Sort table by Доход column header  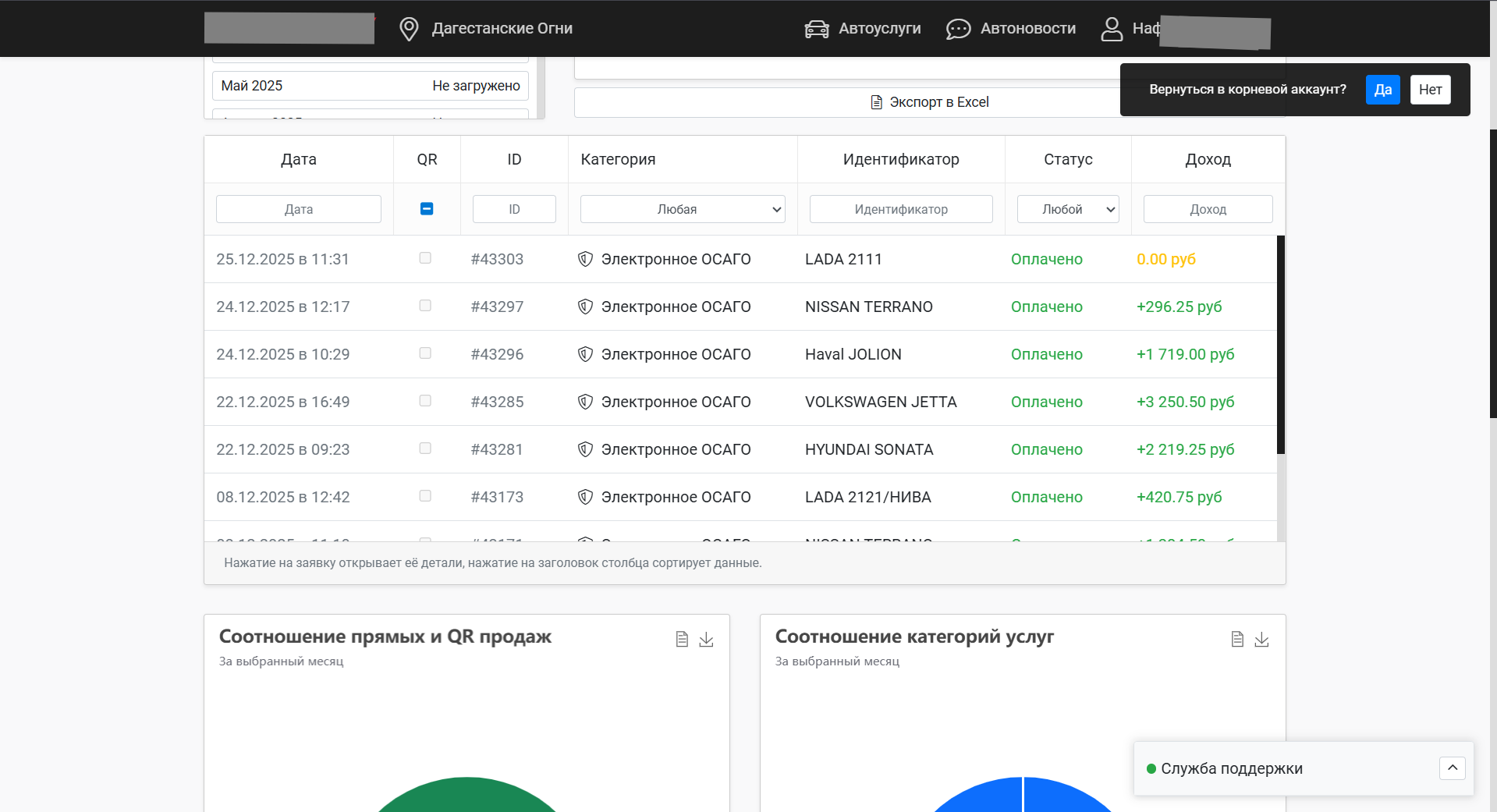pyautogui.click(x=1208, y=159)
